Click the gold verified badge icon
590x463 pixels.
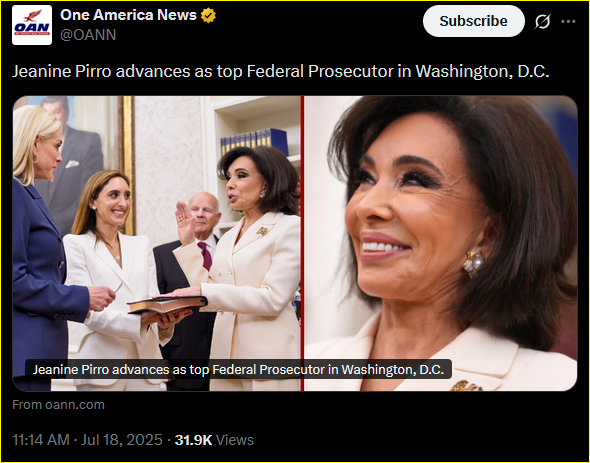click(208, 15)
